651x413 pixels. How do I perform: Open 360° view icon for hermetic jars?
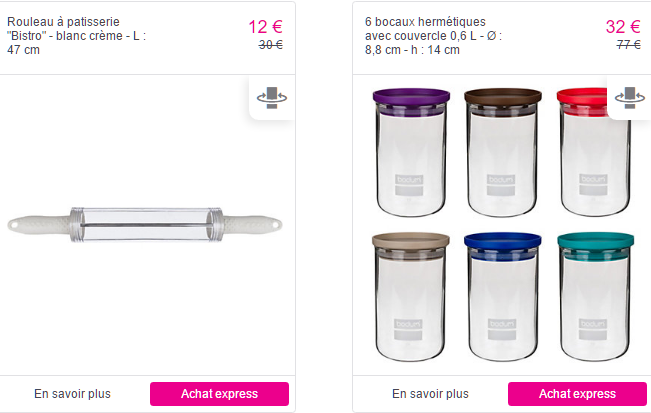(630, 98)
